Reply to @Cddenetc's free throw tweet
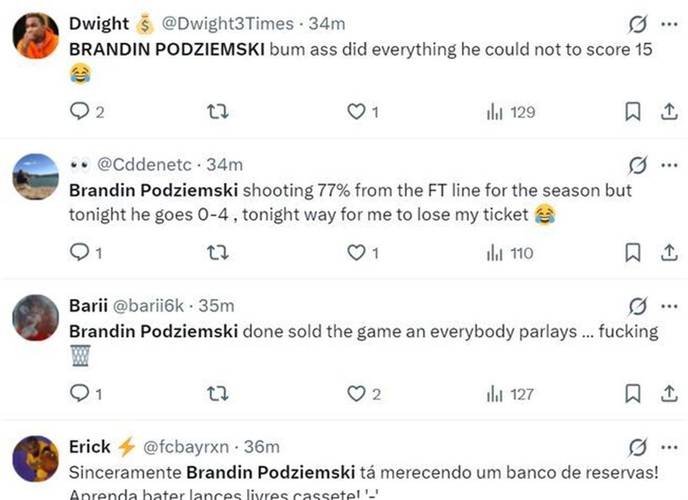Screen dimensions: 688x500 79,253
